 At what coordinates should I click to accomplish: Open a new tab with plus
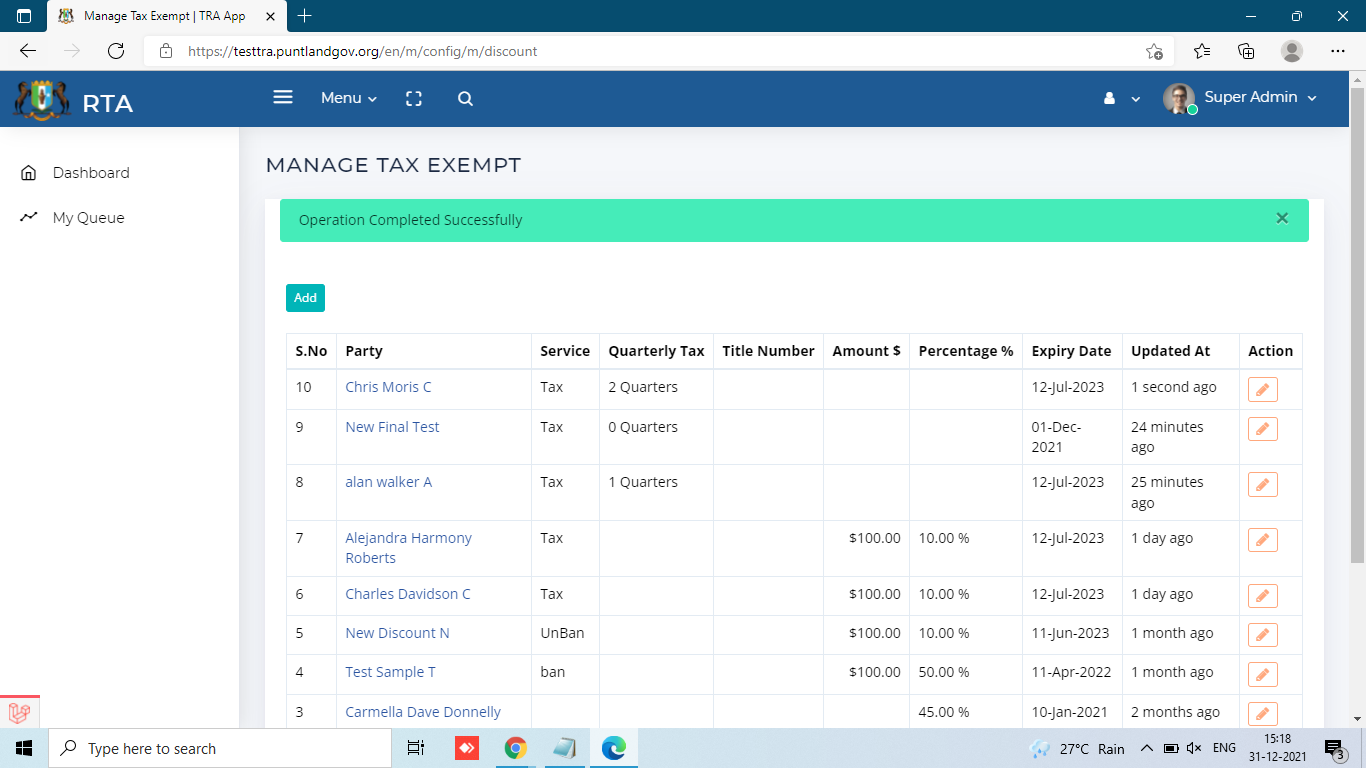[305, 16]
